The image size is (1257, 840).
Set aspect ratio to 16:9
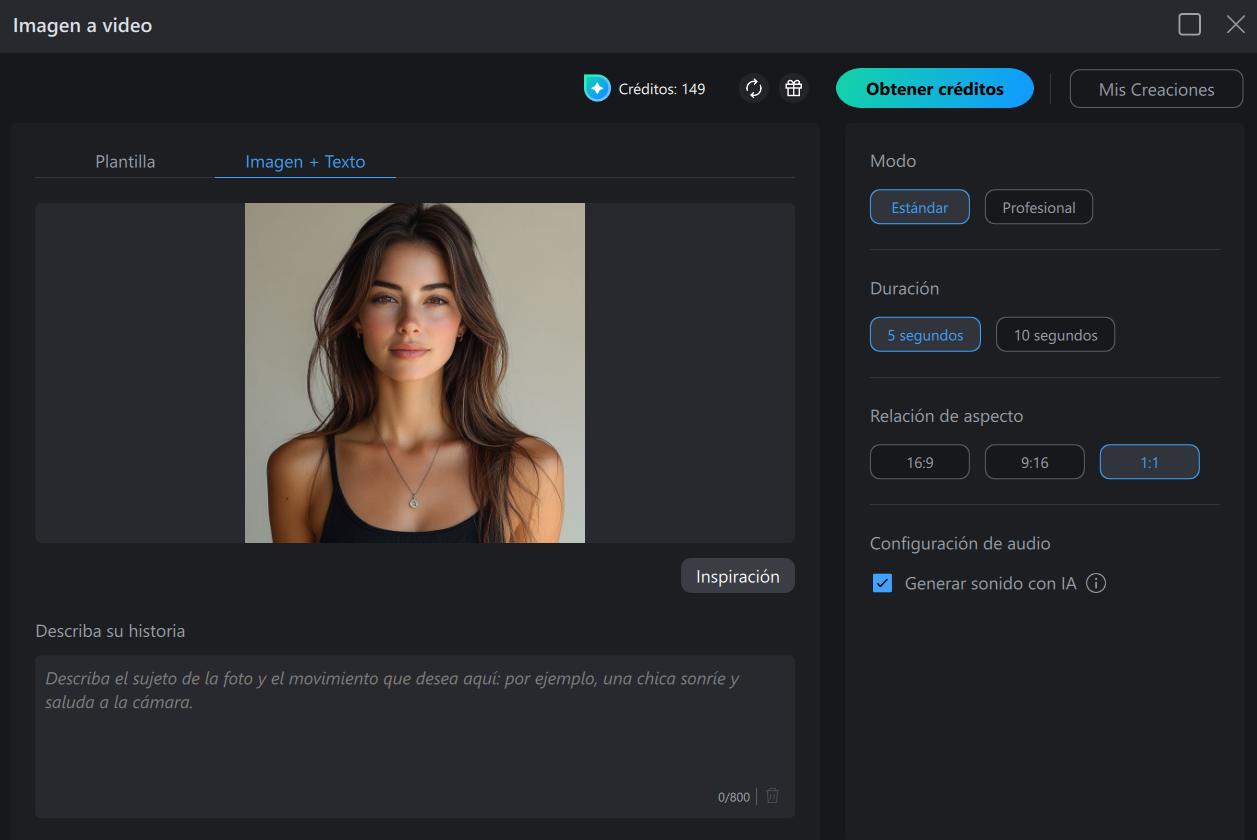pyautogui.click(x=919, y=461)
